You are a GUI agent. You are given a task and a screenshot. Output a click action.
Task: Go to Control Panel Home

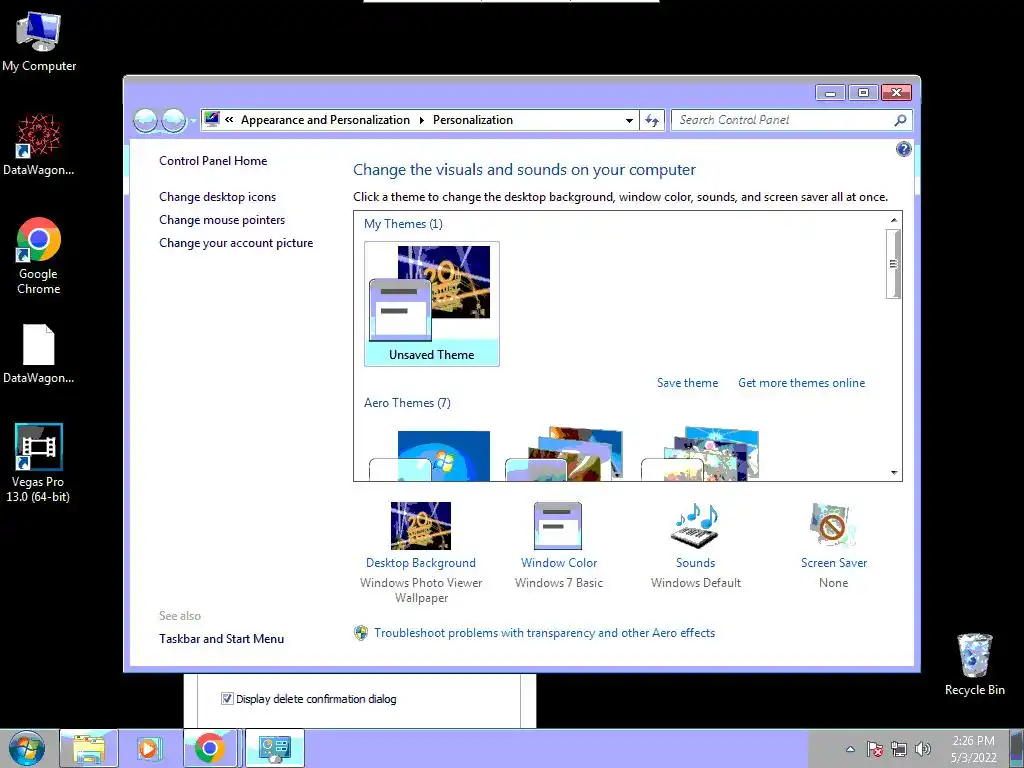(x=213, y=161)
